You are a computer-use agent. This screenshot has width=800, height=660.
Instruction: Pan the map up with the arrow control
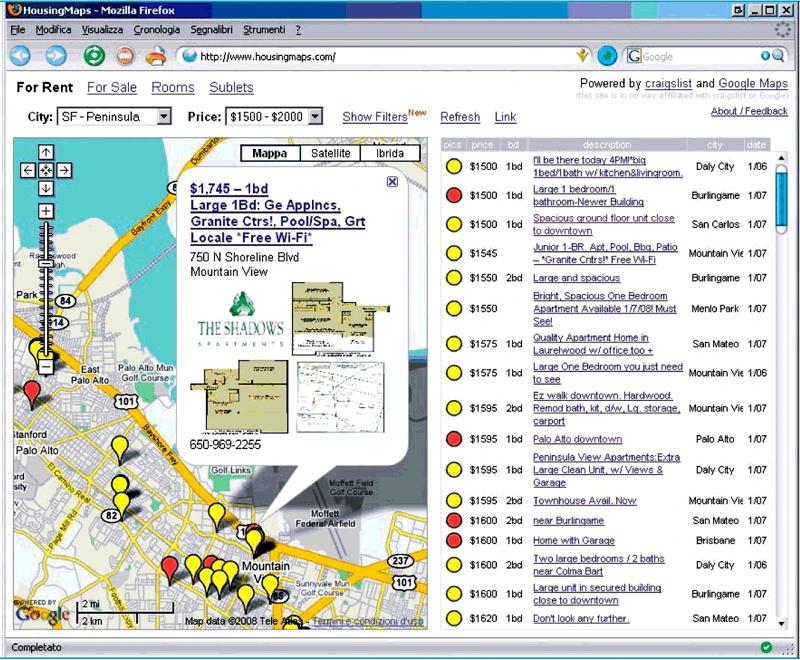click(46, 152)
